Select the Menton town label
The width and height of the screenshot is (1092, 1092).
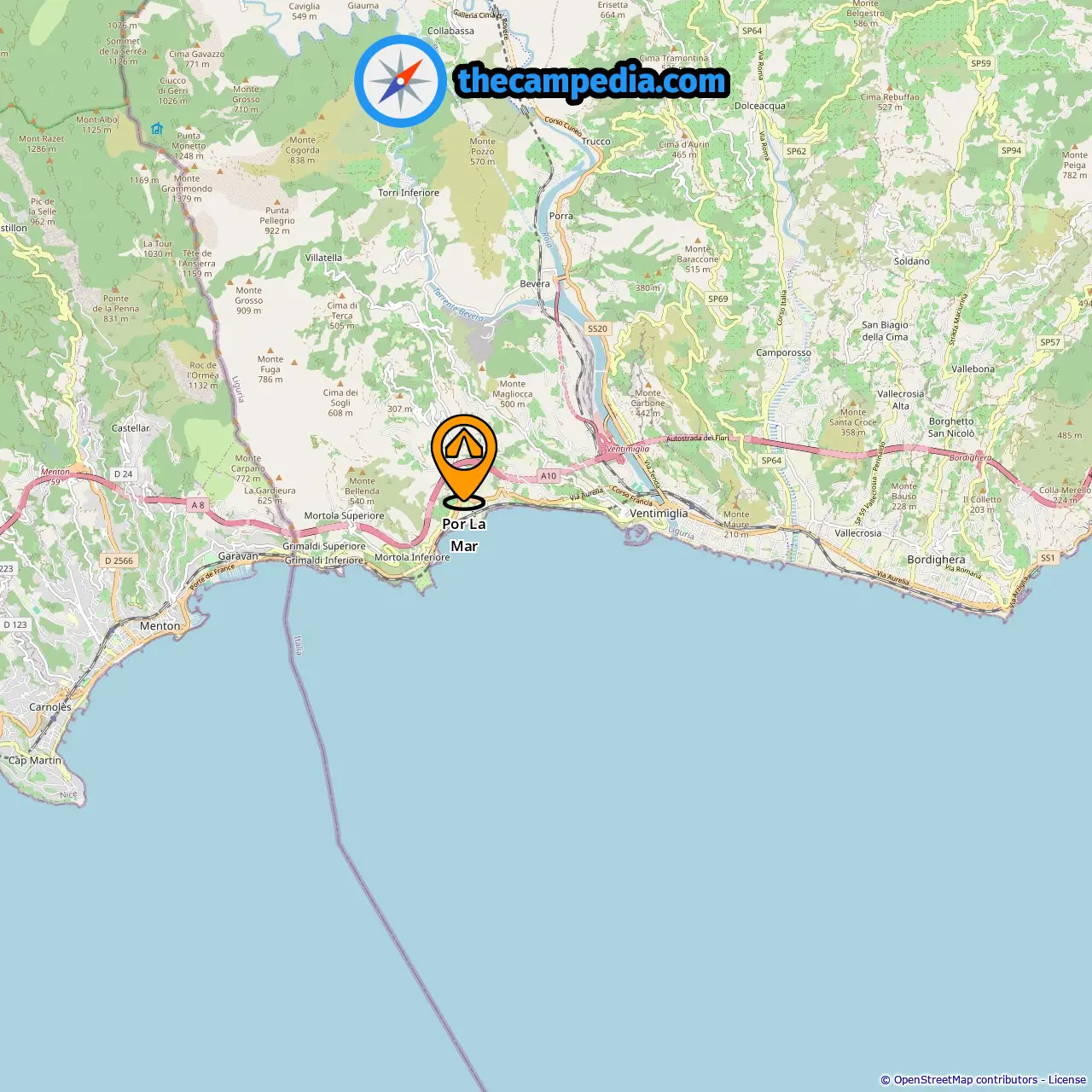160,625
